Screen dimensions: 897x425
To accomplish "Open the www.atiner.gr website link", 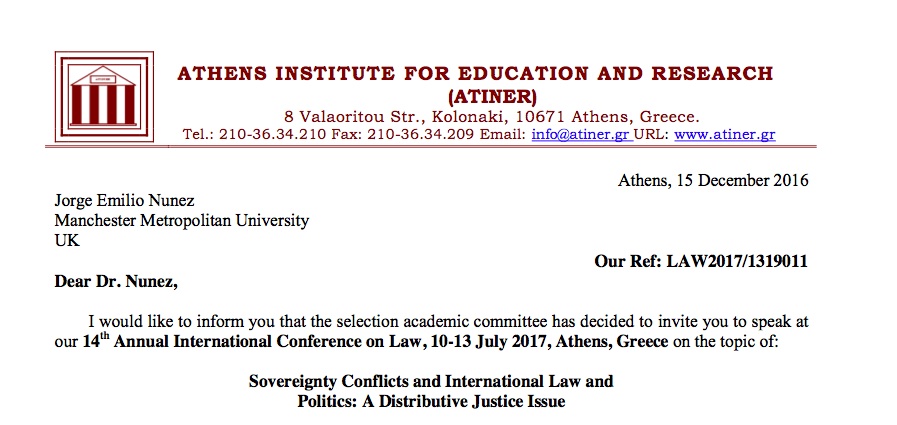I will [x=725, y=134].
